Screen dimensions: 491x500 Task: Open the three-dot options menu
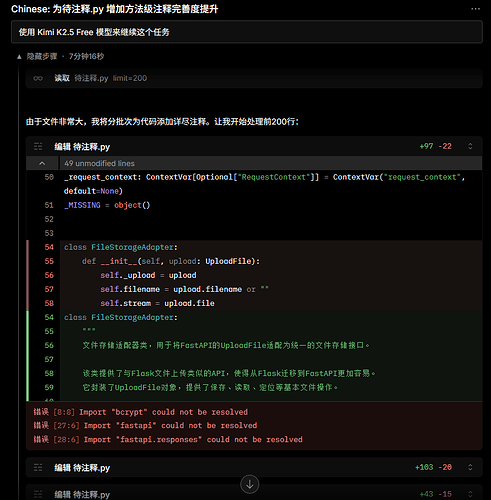coord(475,9)
